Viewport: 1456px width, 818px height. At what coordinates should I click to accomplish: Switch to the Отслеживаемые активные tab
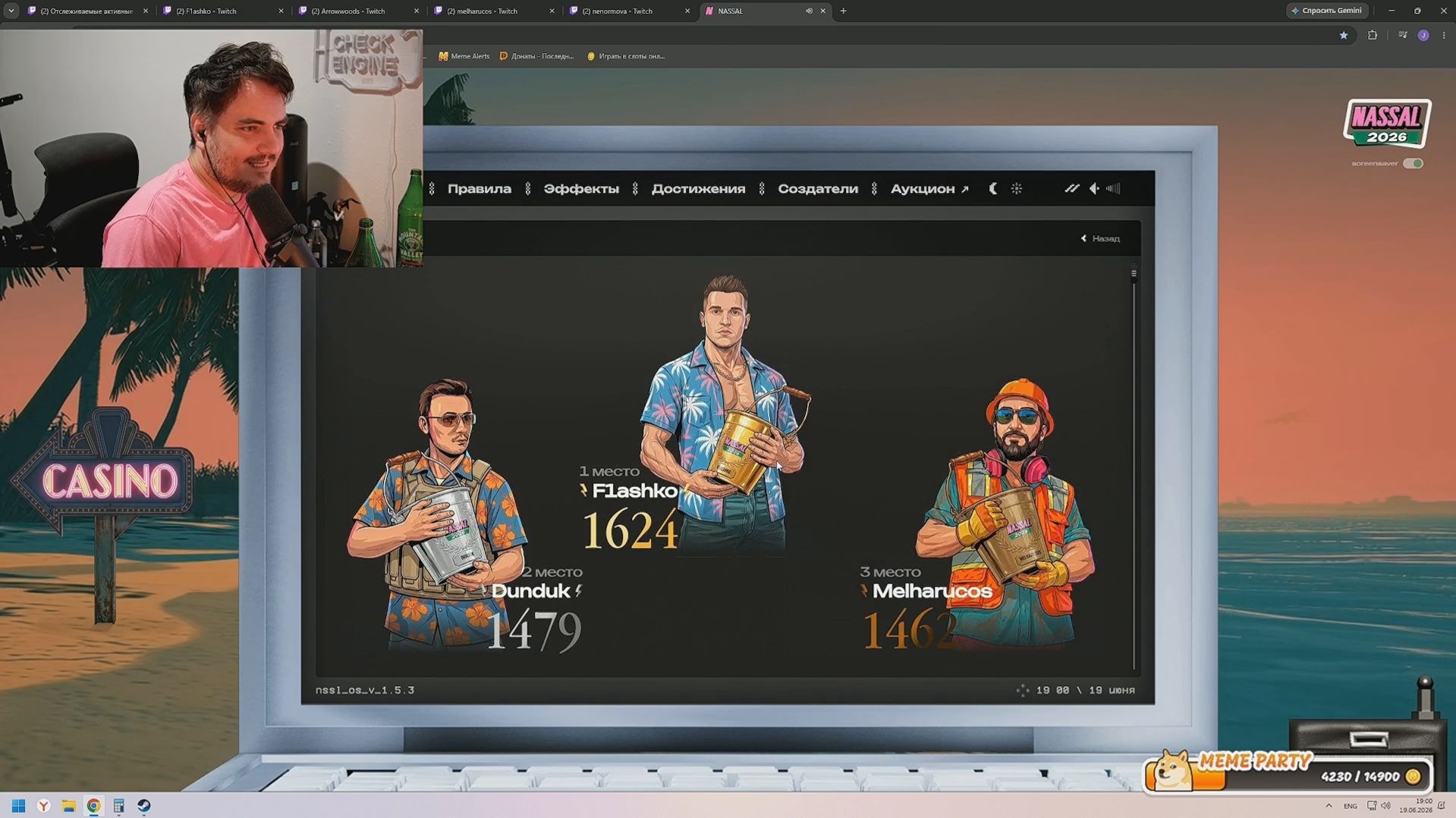pyautogui.click(x=87, y=11)
